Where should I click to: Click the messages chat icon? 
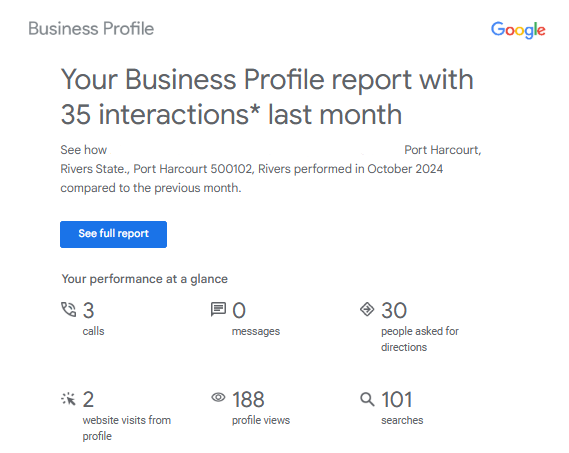(218, 310)
